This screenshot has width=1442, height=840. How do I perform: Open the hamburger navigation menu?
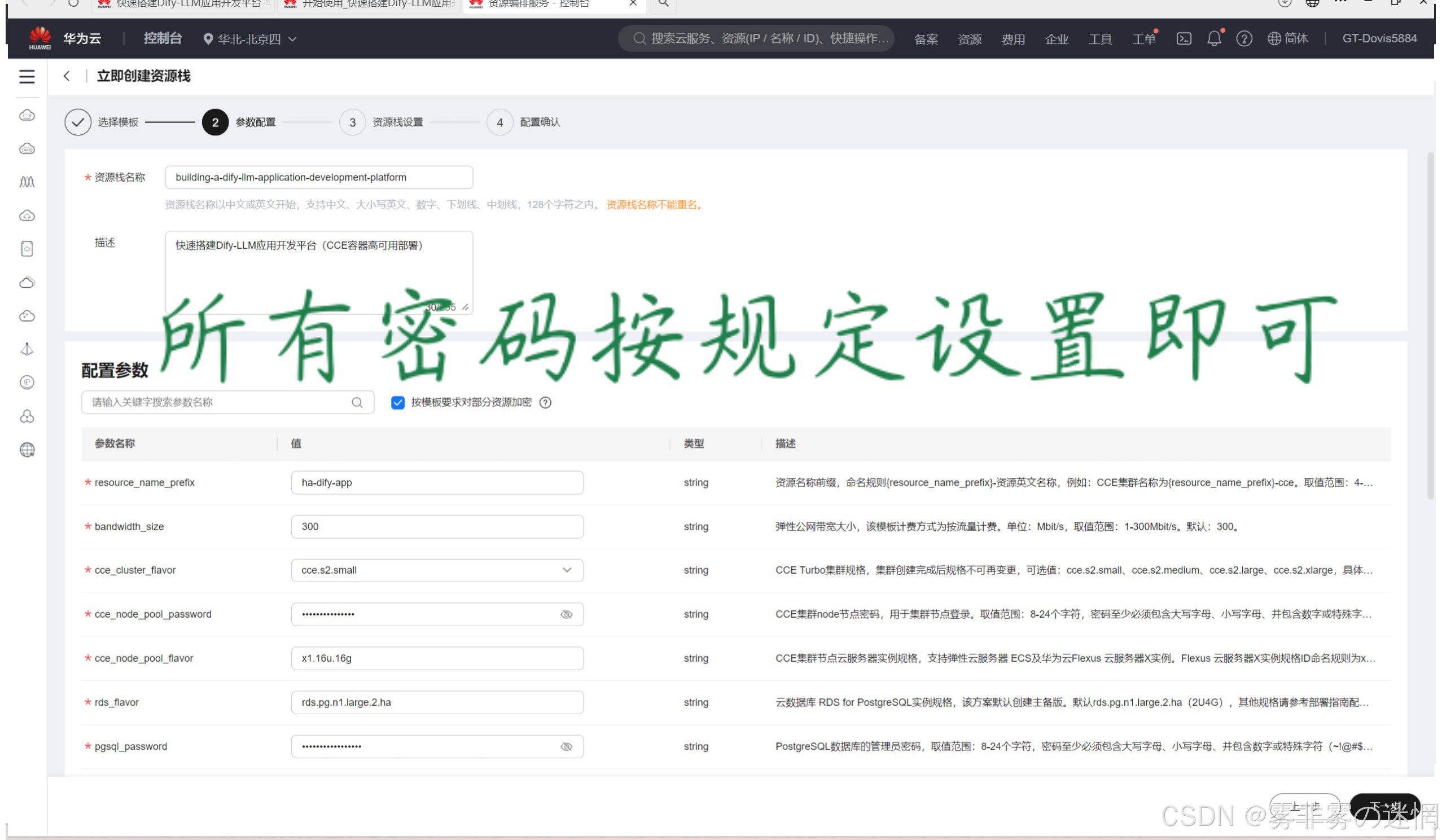27,76
